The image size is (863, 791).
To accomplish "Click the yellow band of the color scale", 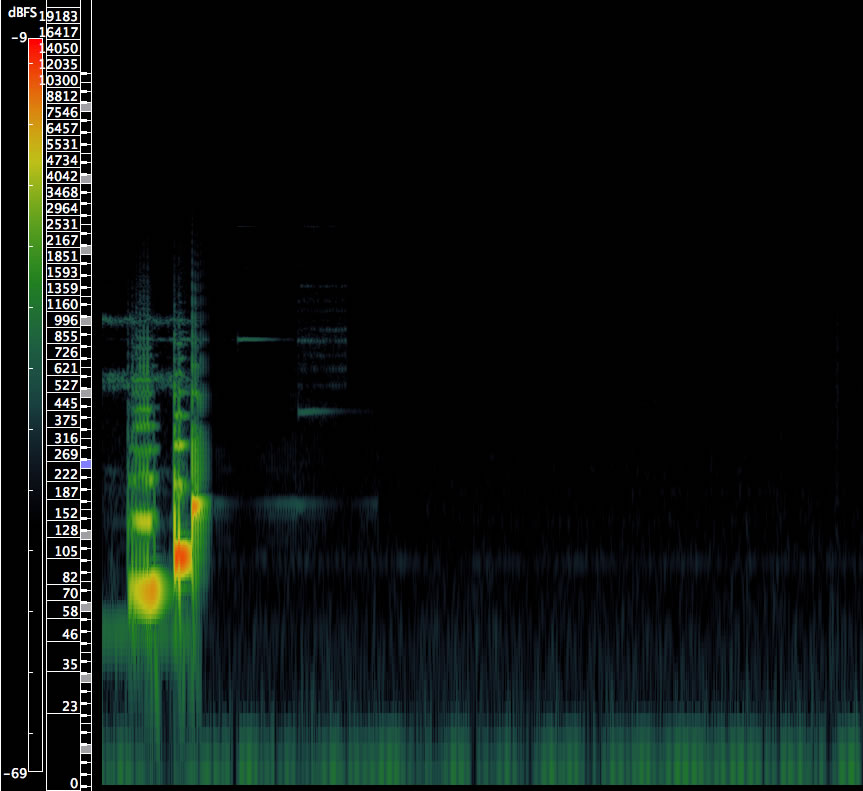I will (x=35, y=150).
